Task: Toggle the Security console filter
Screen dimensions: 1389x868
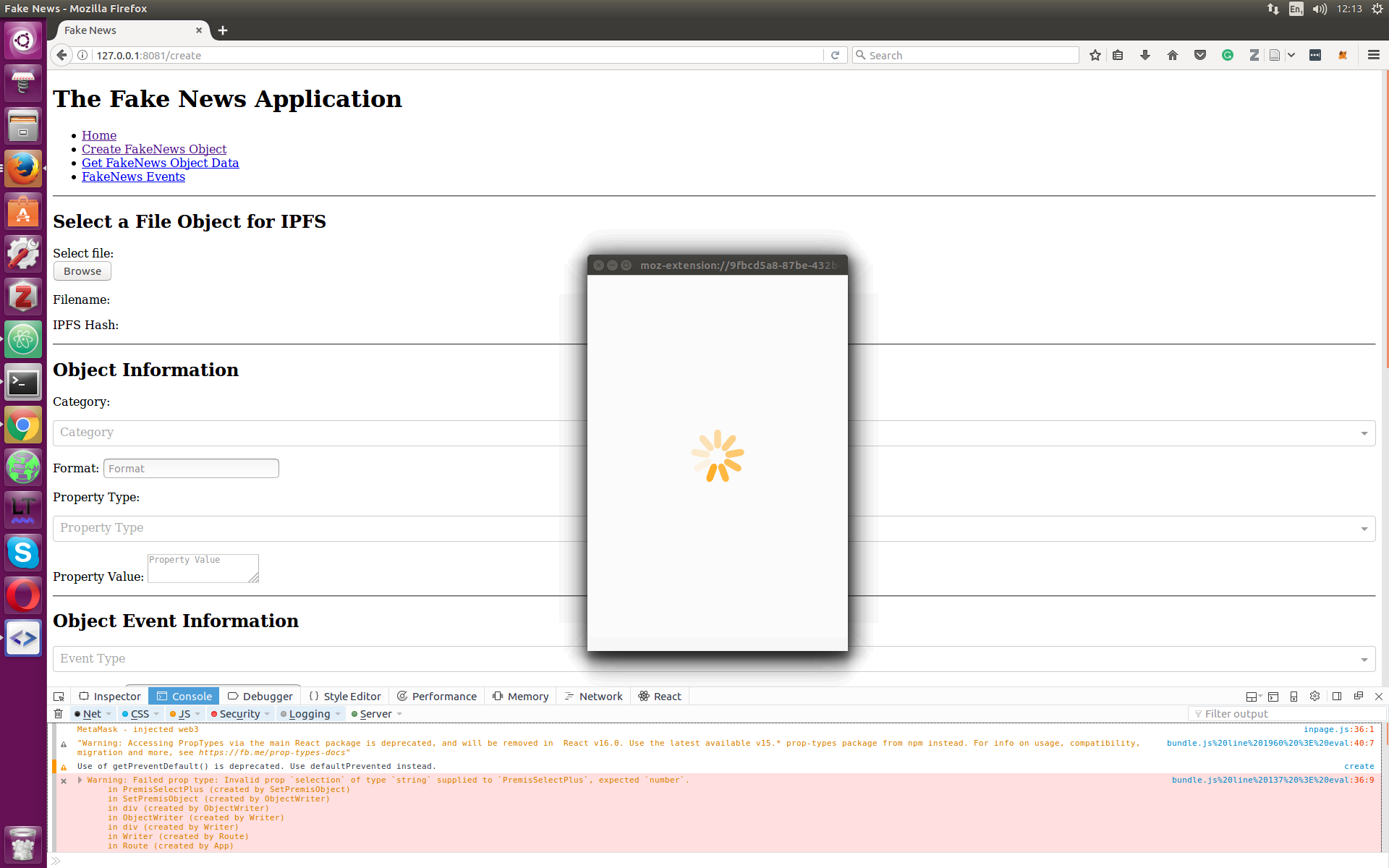Action: (239, 714)
